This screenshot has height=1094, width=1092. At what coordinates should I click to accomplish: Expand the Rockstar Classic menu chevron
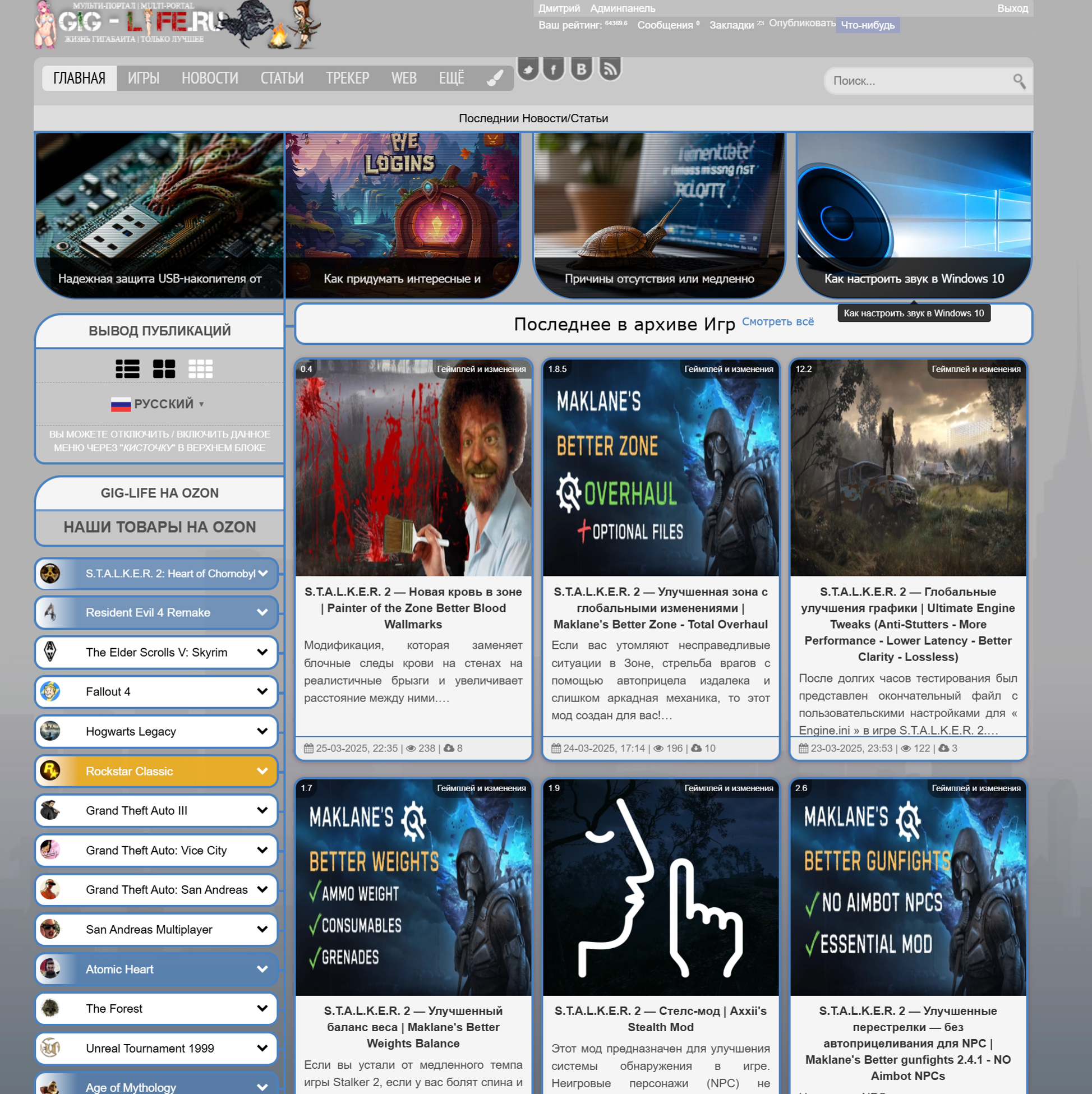[x=262, y=770]
